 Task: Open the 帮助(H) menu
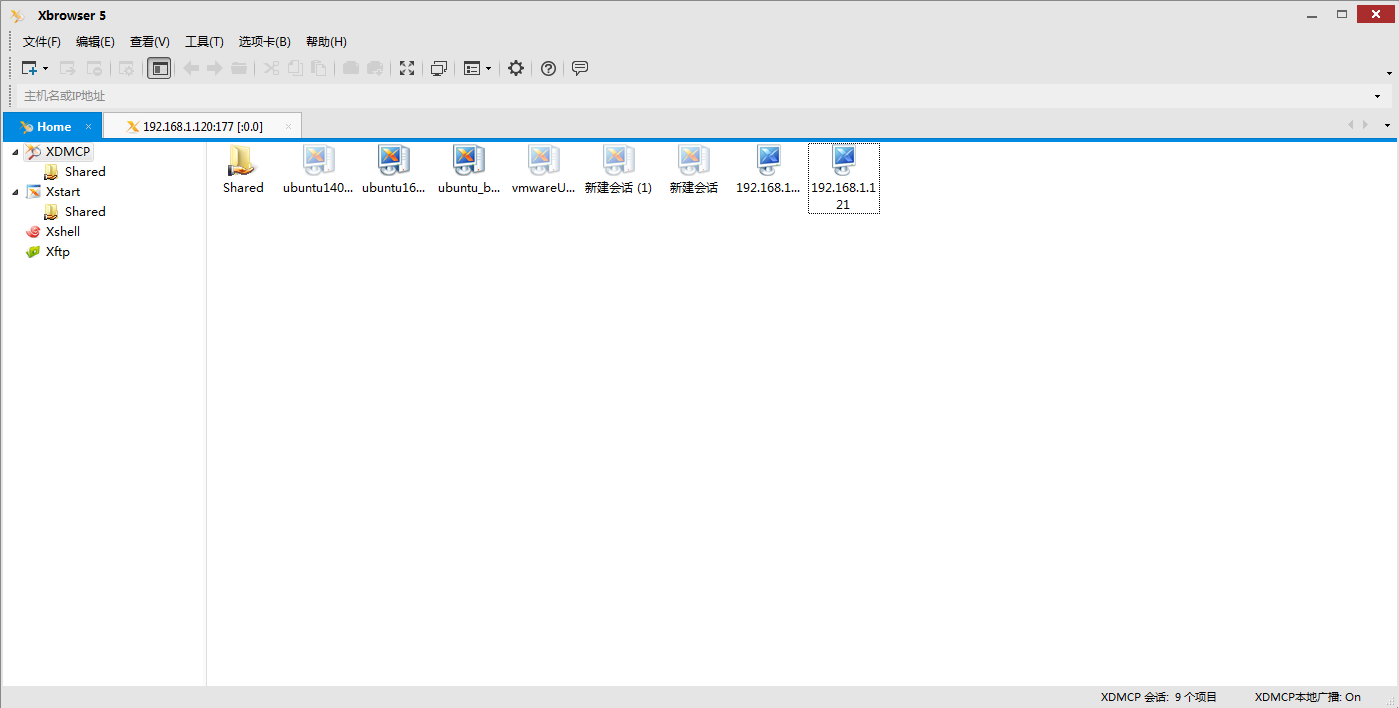click(326, 42)
